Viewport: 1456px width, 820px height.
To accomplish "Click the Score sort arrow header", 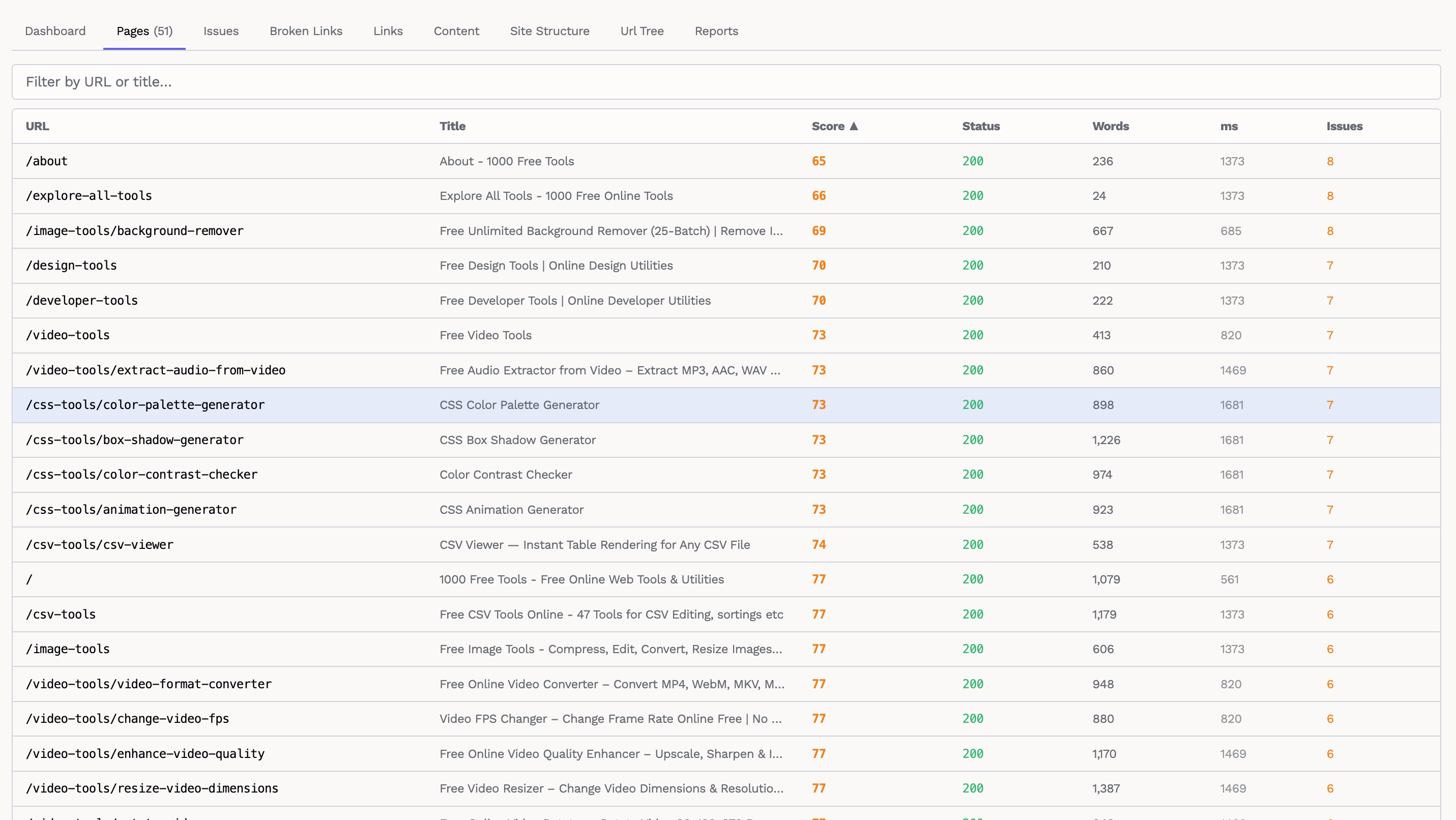I will 834,126.
